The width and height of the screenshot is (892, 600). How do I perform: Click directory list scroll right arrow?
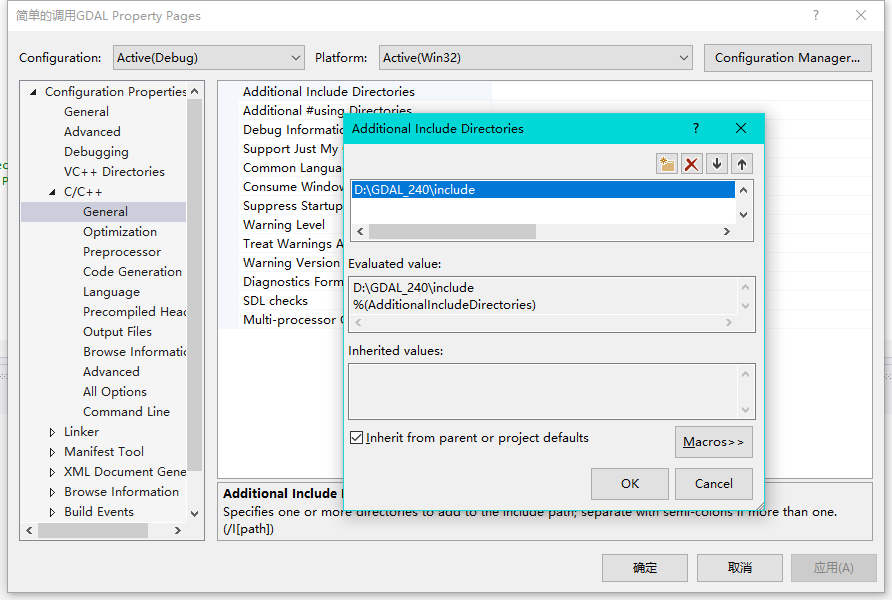(x=726, y=231)
